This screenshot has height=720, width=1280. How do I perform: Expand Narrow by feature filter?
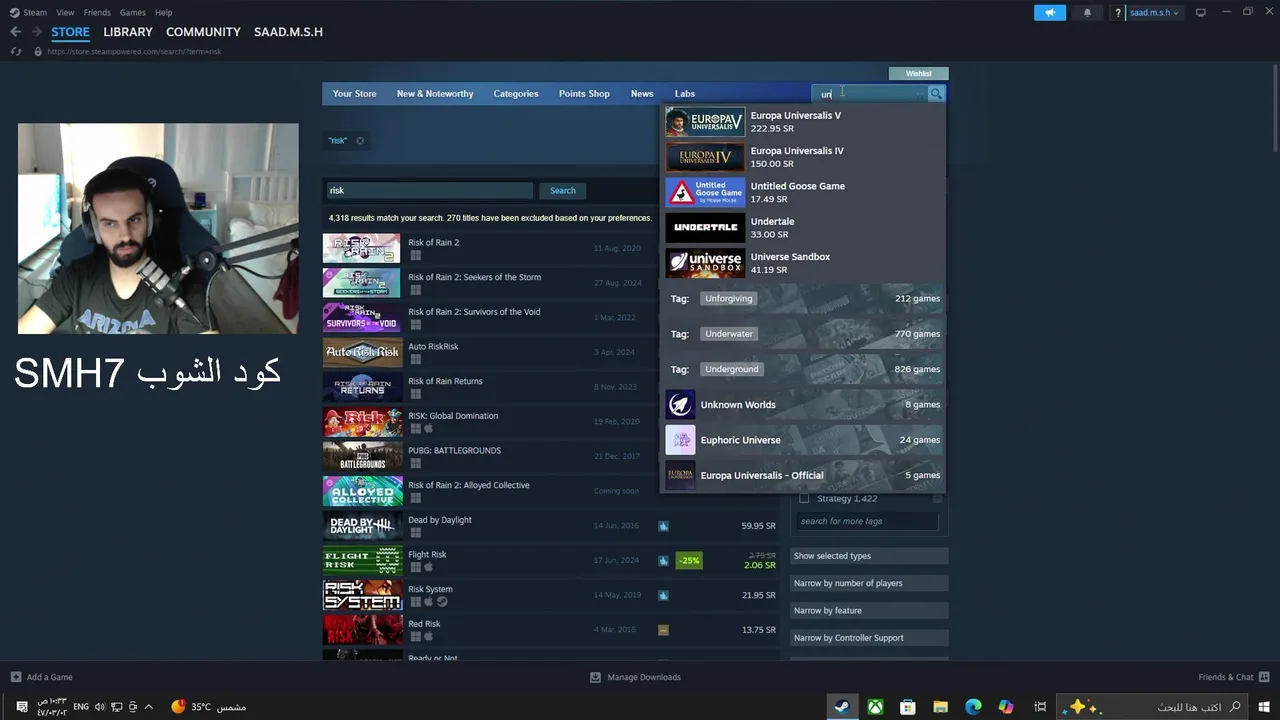point(869,610)
